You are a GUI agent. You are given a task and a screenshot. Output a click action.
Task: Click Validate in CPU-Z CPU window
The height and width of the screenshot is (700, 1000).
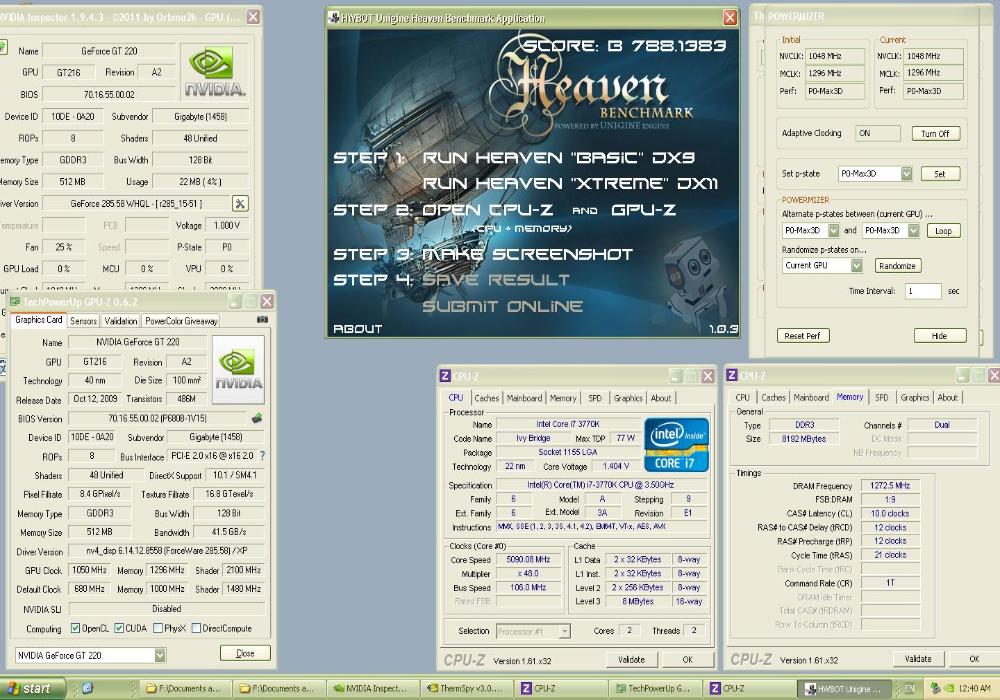pyautogui.click(x=631, y=660)
